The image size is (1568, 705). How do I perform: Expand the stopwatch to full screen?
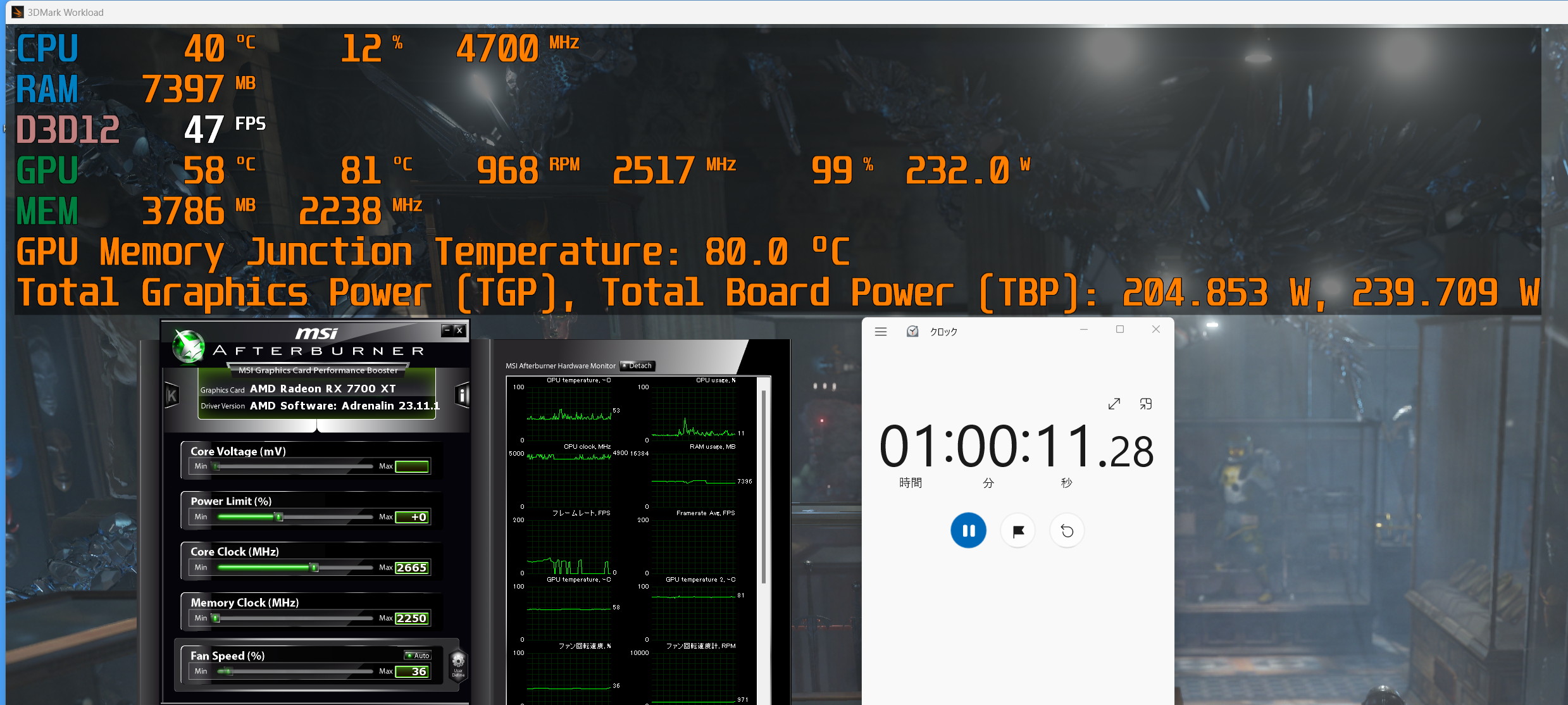coord(1114,404)
